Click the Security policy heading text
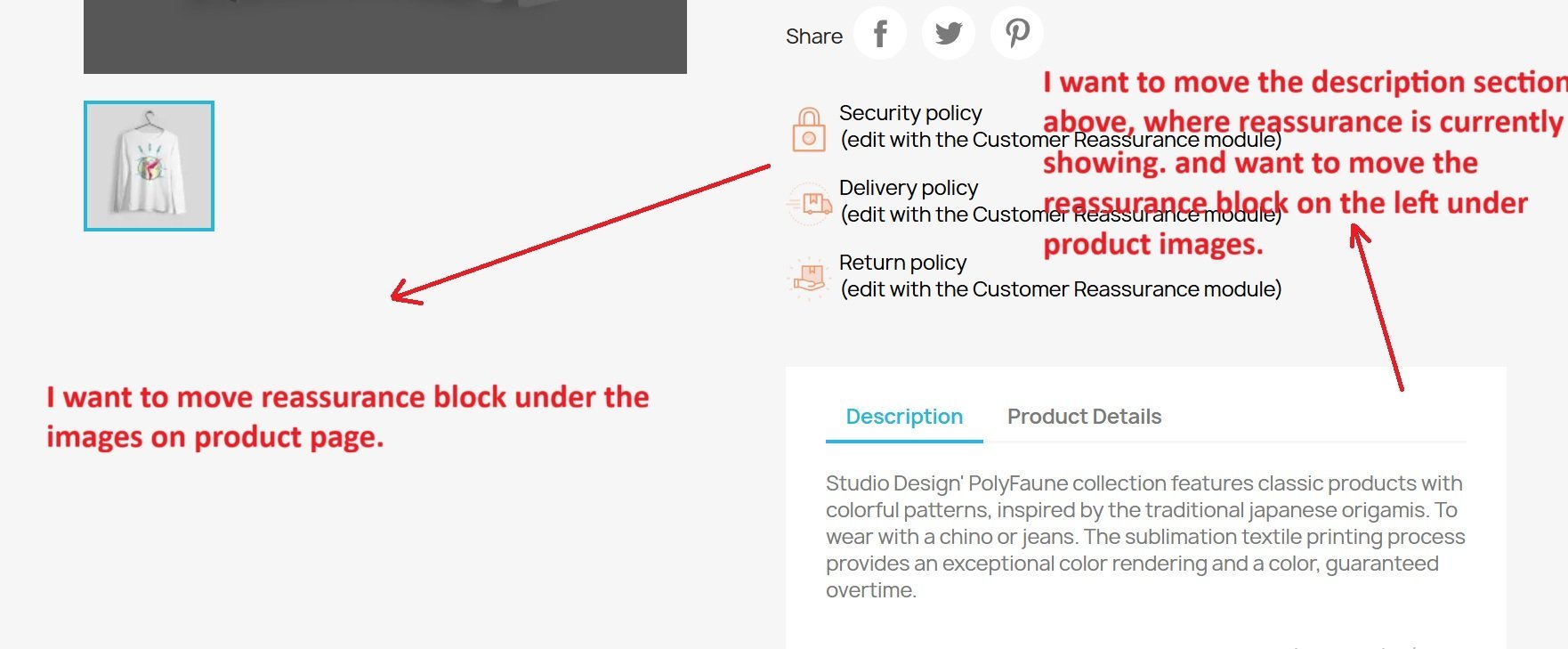Image resolution: width=1568 pixels, height=649 pixels. click(910, 113)
